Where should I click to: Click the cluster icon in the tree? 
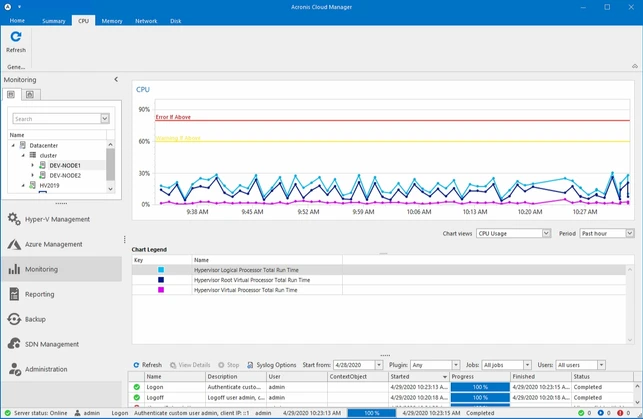click(x=33, y=155)
